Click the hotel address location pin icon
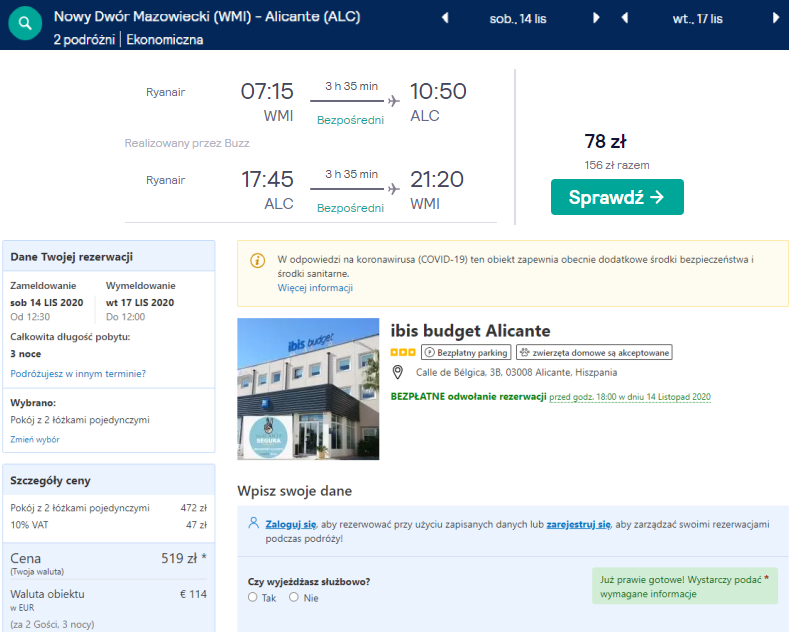Viewport: 789px width, 633px height. click(397, 372)
